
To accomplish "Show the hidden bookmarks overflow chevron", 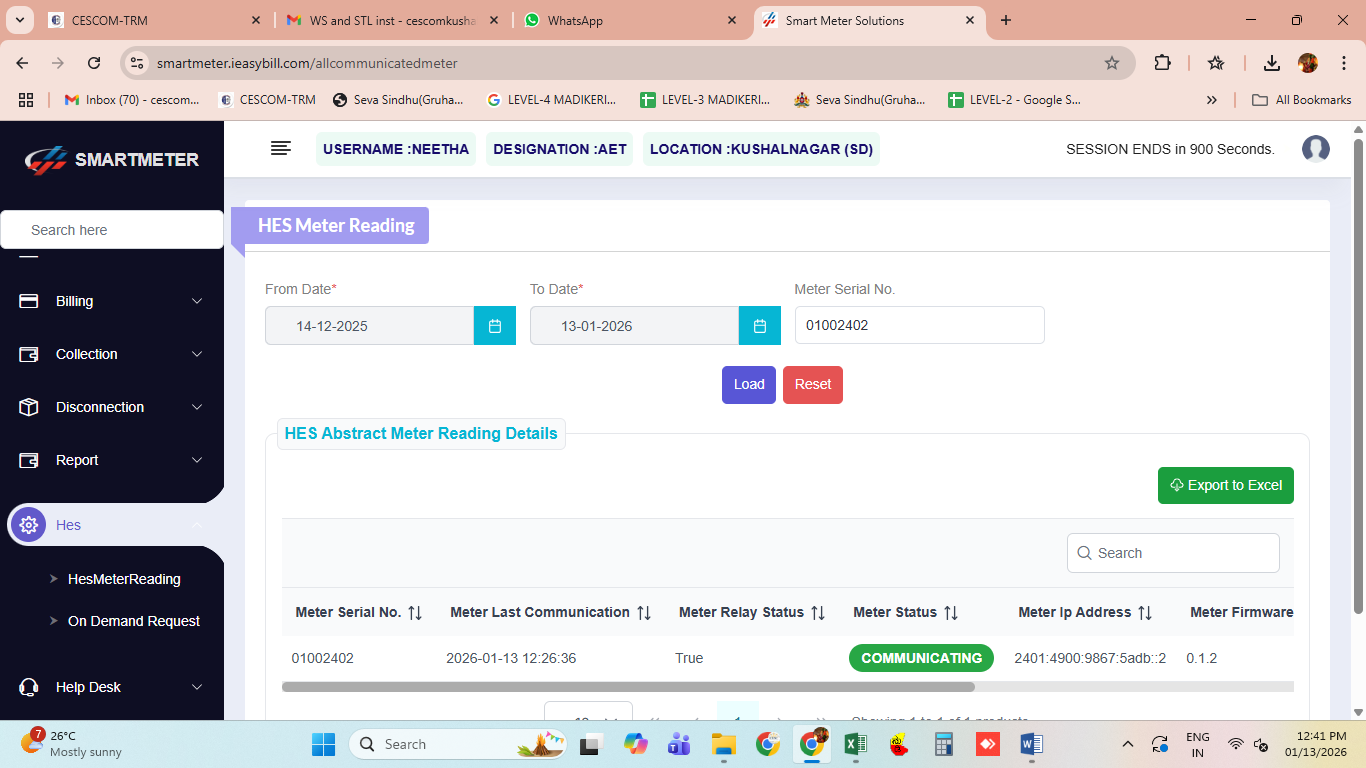I will pos(1212,100).
